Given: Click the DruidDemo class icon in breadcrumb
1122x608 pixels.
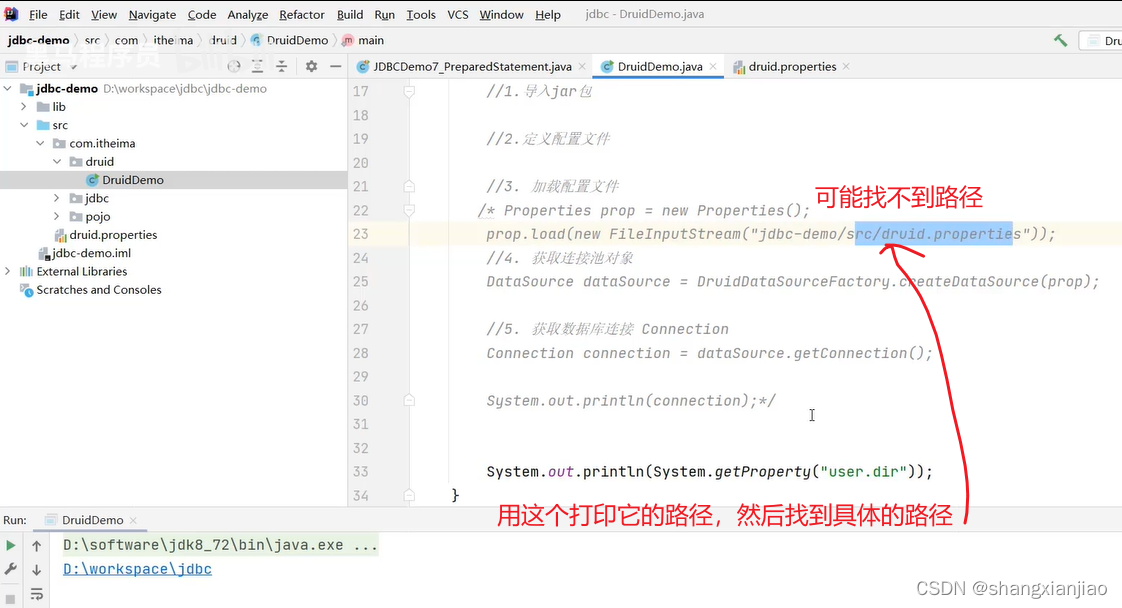Looking at the screenshot, I should [x=256, y=41].
